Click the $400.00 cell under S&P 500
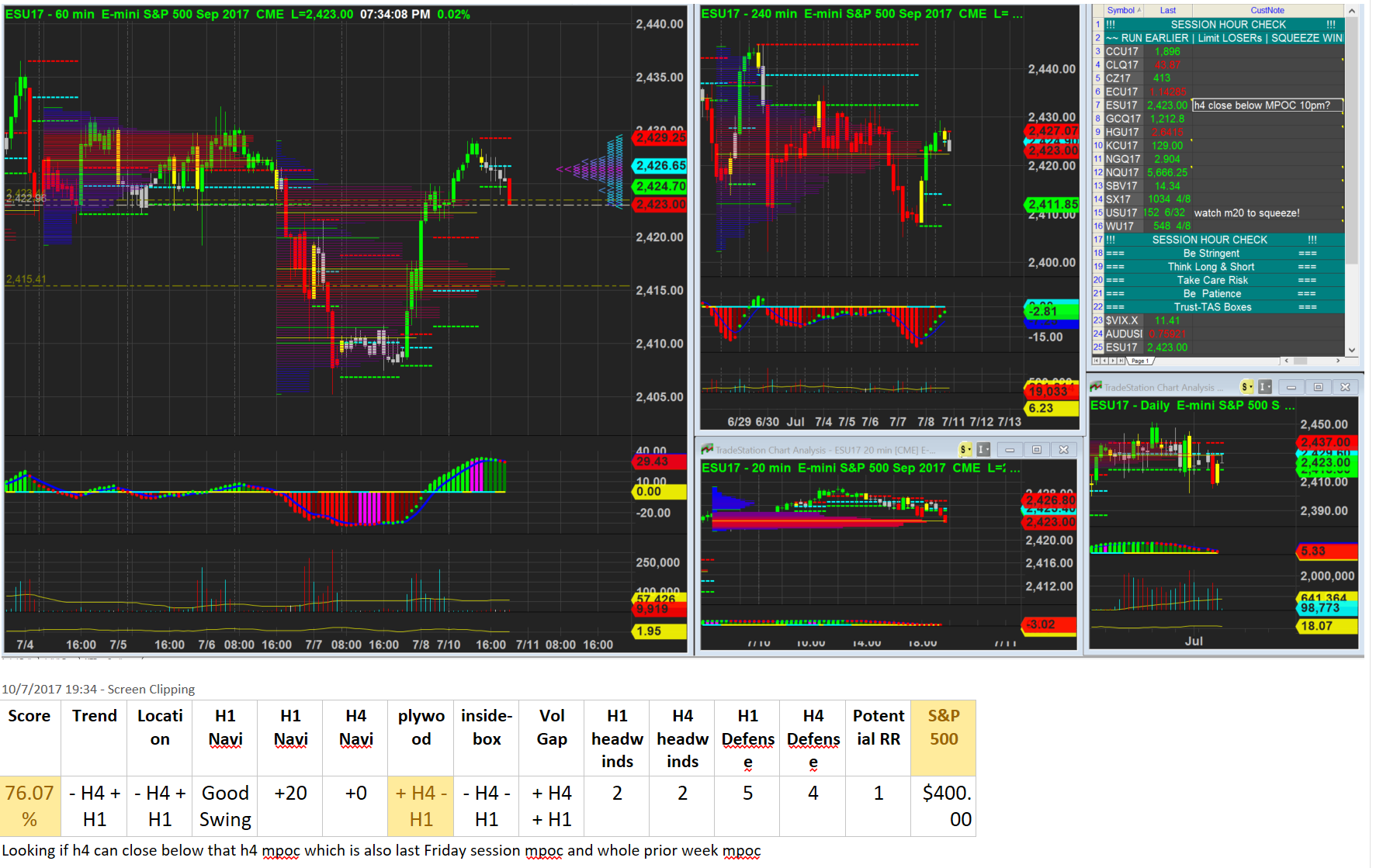The height and width of the screenshot is (868, 1376). (943, 806)
